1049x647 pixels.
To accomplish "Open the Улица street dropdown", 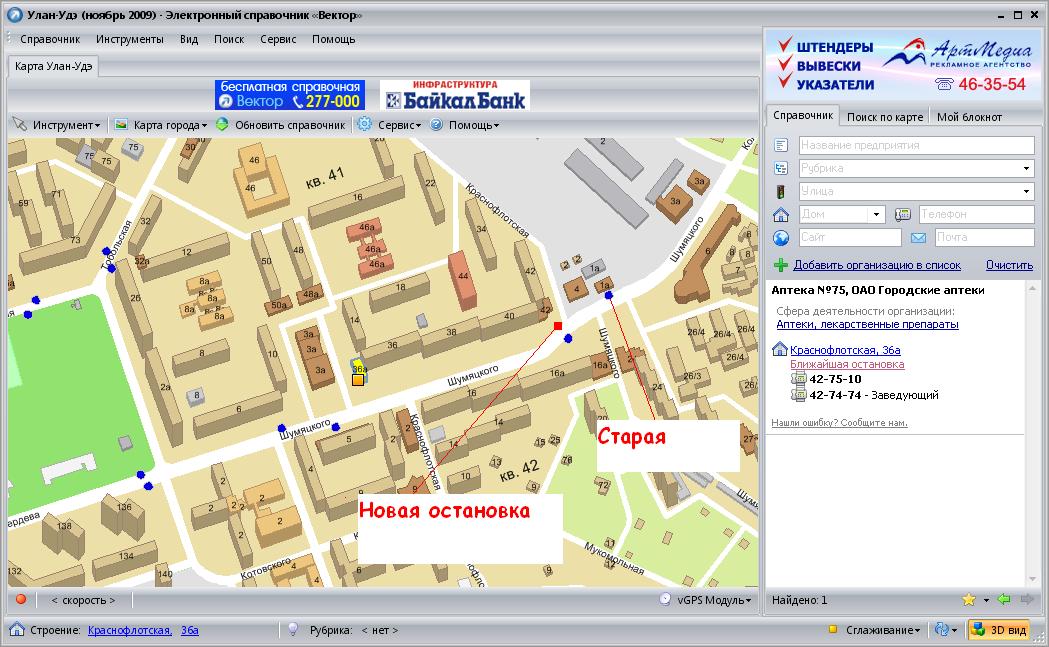I will tap(1026, 191).
